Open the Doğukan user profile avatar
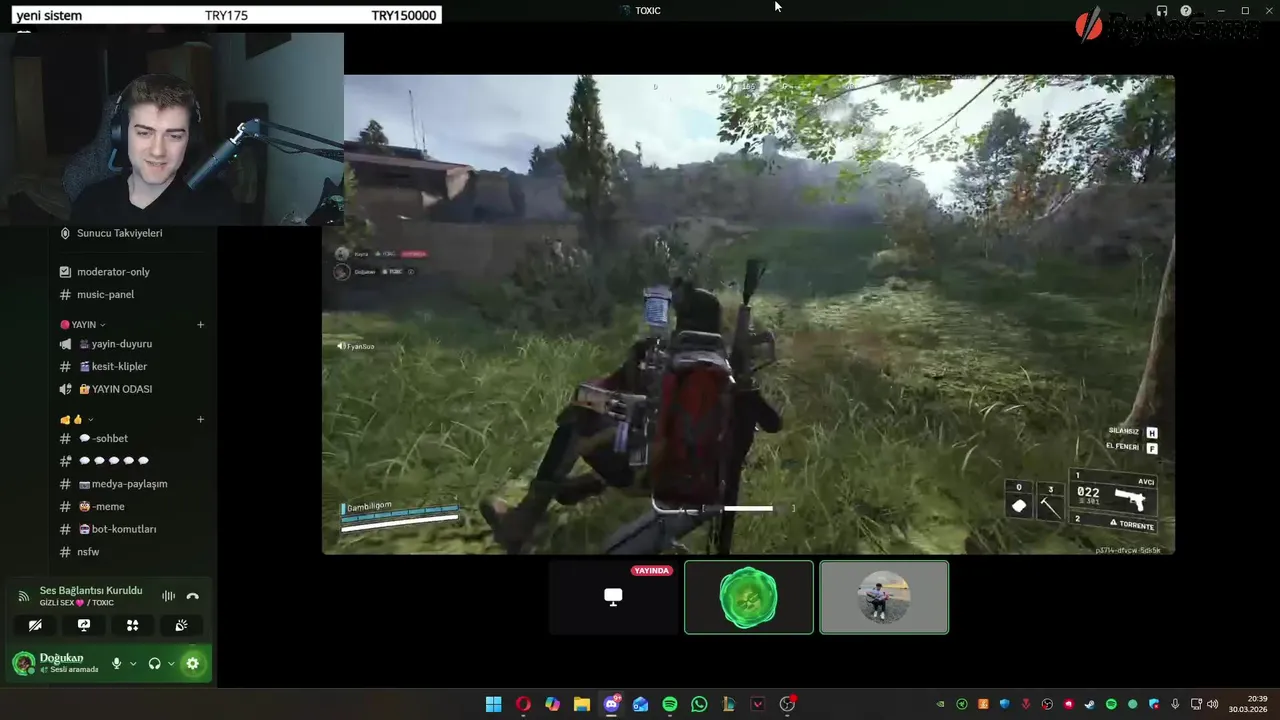 point(23,663)
